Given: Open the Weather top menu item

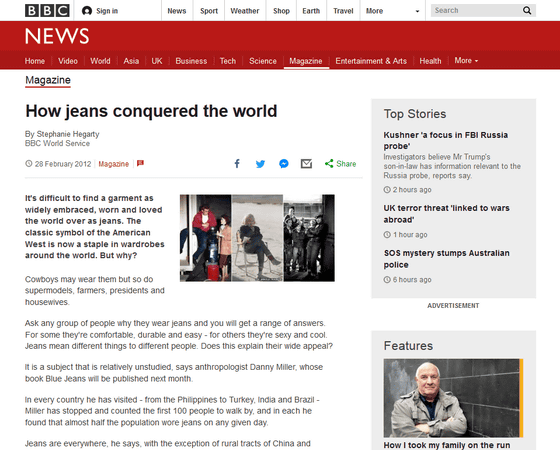Looking at the screenshot, I should (245, 11).
